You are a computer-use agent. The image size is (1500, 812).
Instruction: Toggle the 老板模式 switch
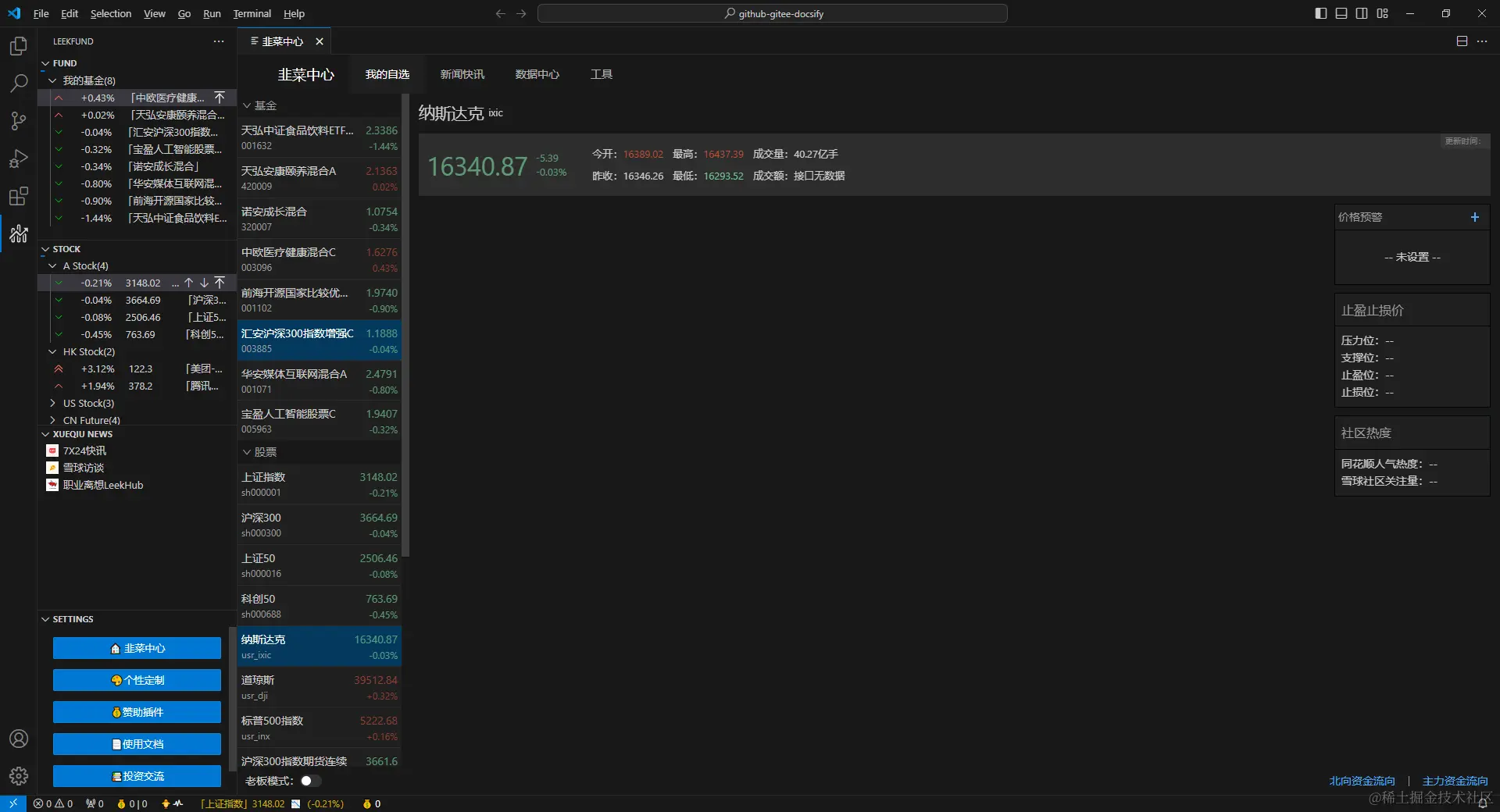coord(311,781)
